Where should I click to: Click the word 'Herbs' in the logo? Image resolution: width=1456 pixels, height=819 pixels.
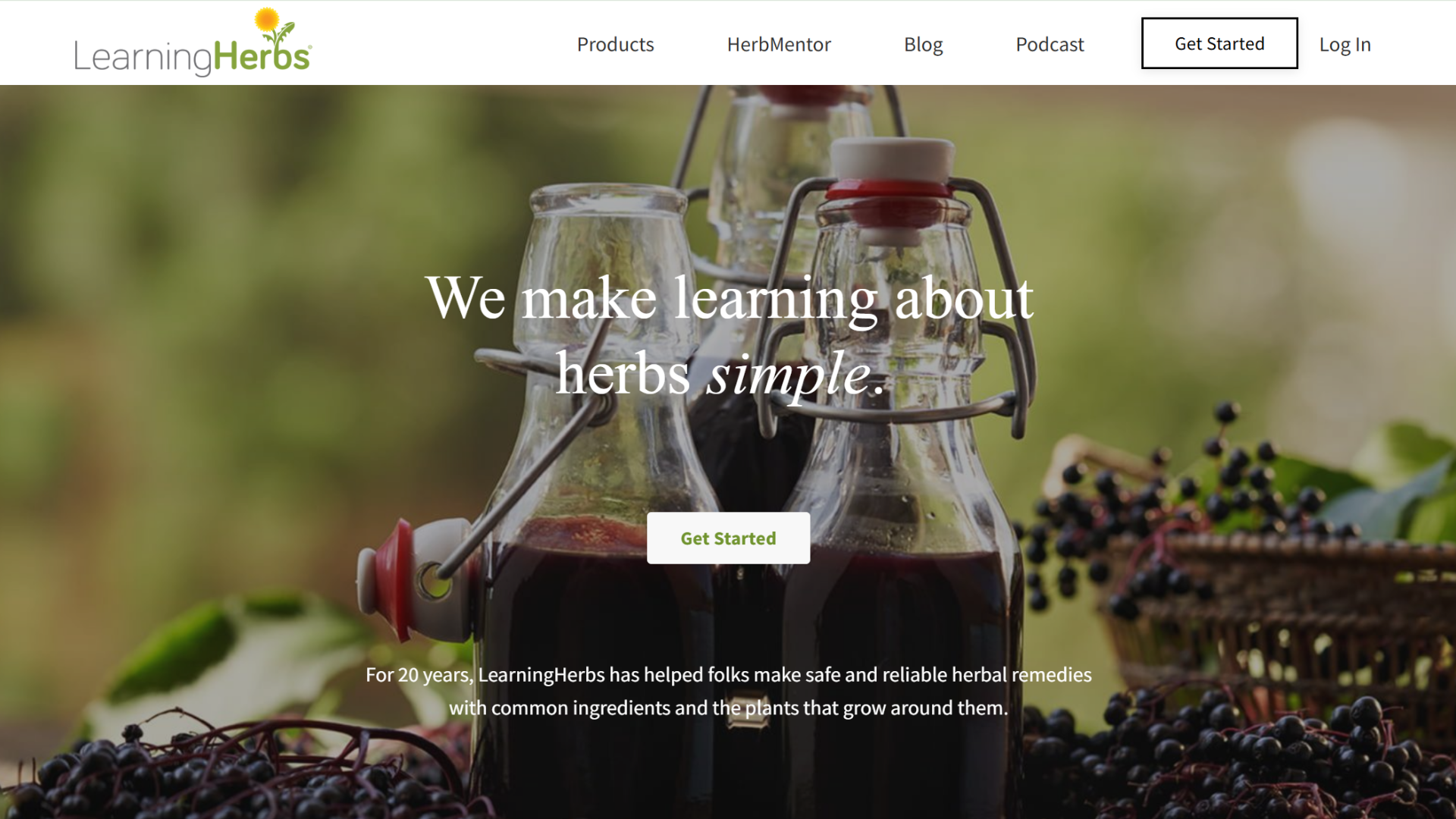coord(262,56)
